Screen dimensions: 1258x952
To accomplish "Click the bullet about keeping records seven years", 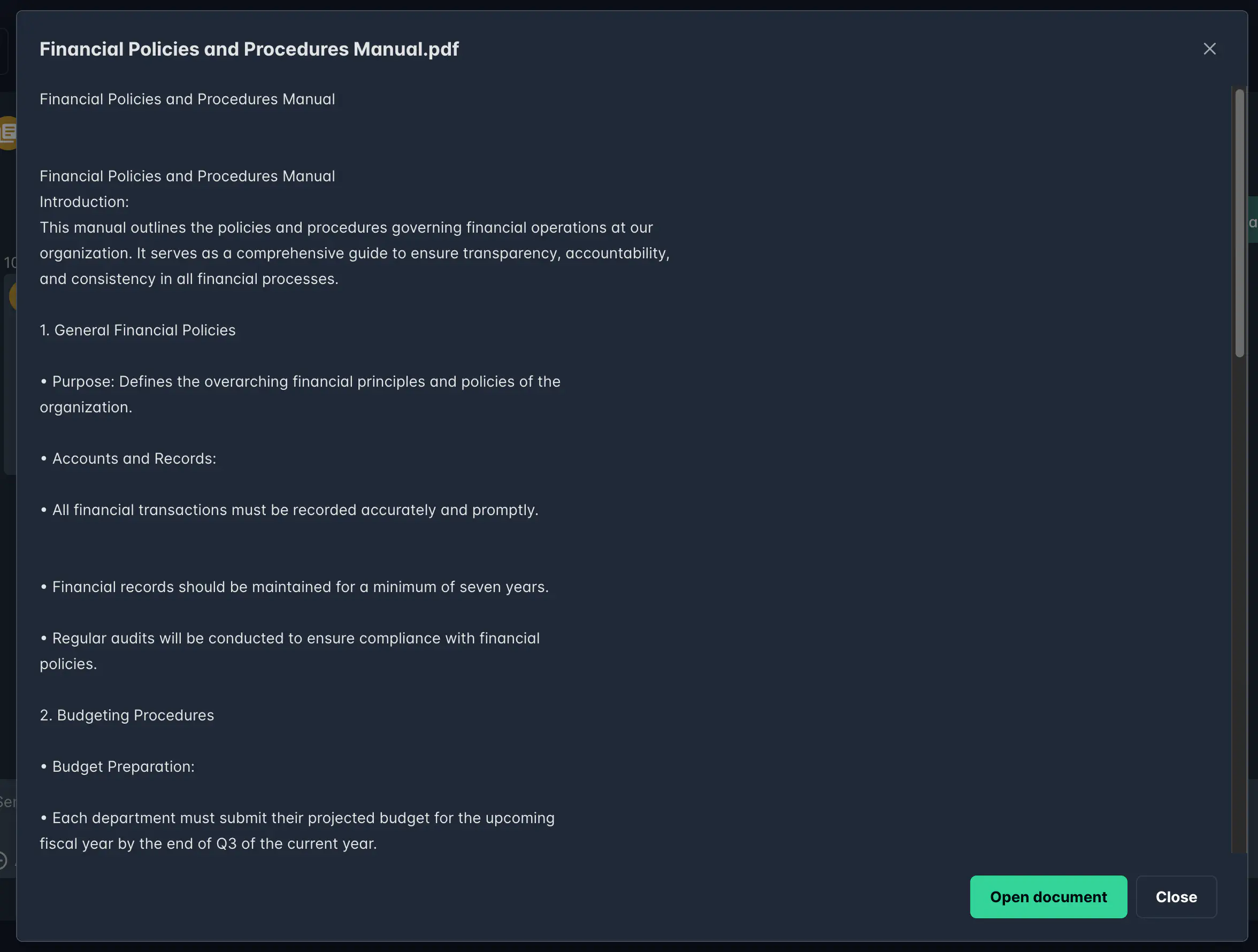I will coord(294,587).
